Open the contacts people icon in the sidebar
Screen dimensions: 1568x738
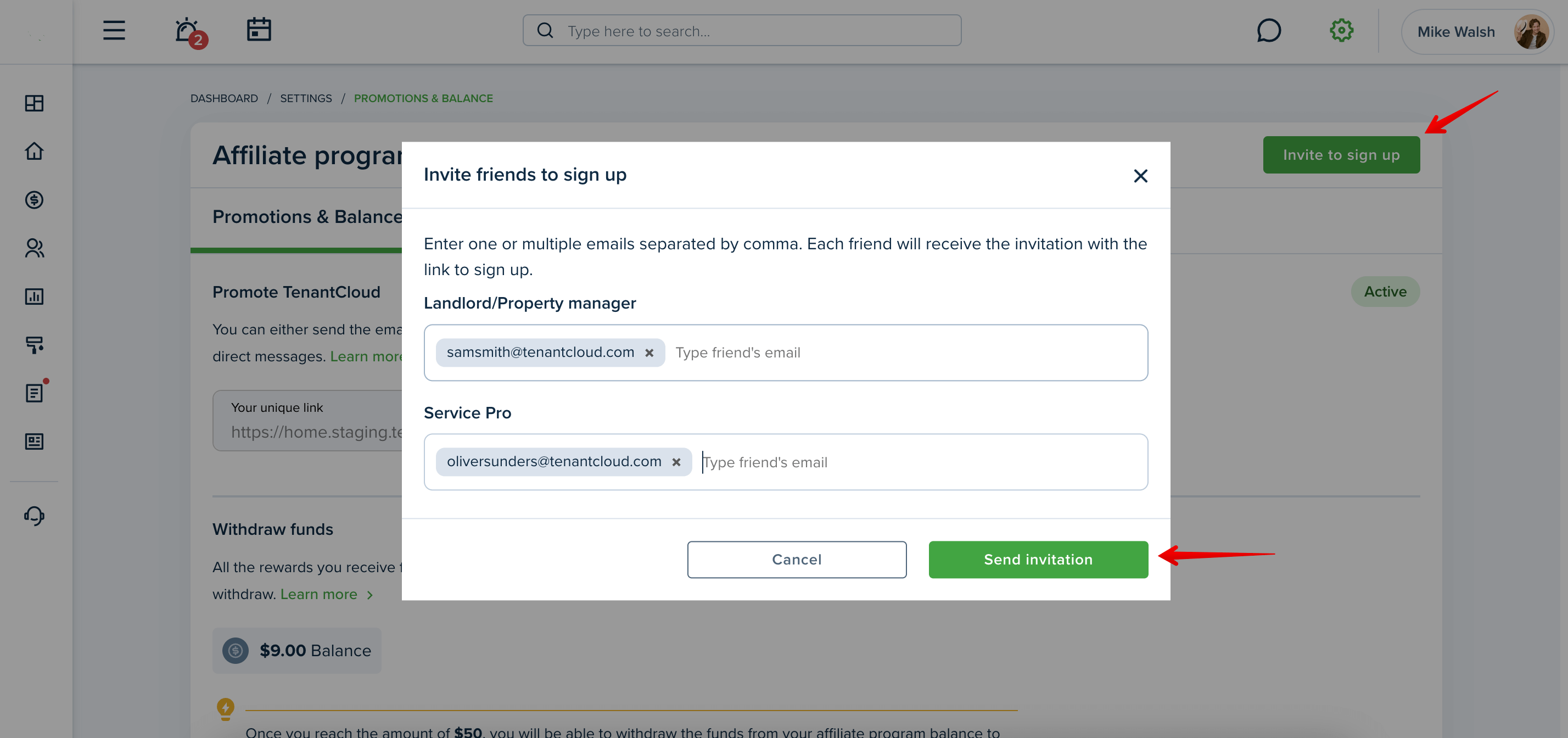pos(34,248)
